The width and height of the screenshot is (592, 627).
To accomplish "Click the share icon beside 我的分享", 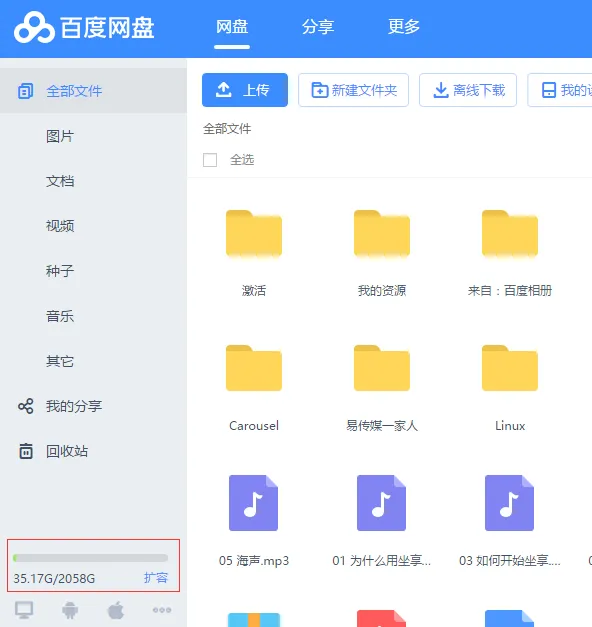I will 26,406.
